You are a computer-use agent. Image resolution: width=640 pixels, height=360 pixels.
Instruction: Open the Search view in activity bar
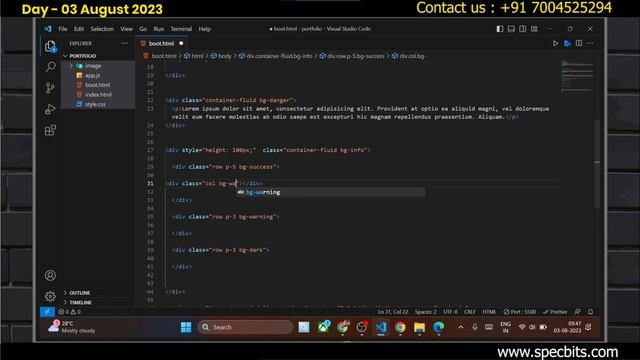coord(50,67)
